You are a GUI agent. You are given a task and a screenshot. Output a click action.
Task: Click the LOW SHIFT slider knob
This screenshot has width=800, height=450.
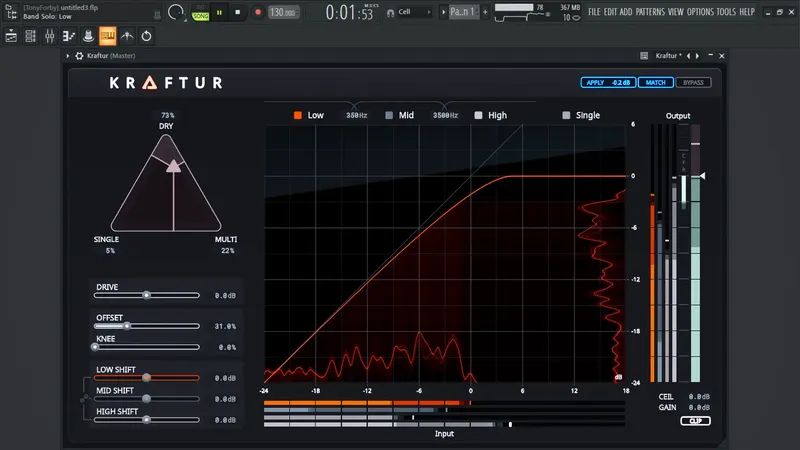146,378
